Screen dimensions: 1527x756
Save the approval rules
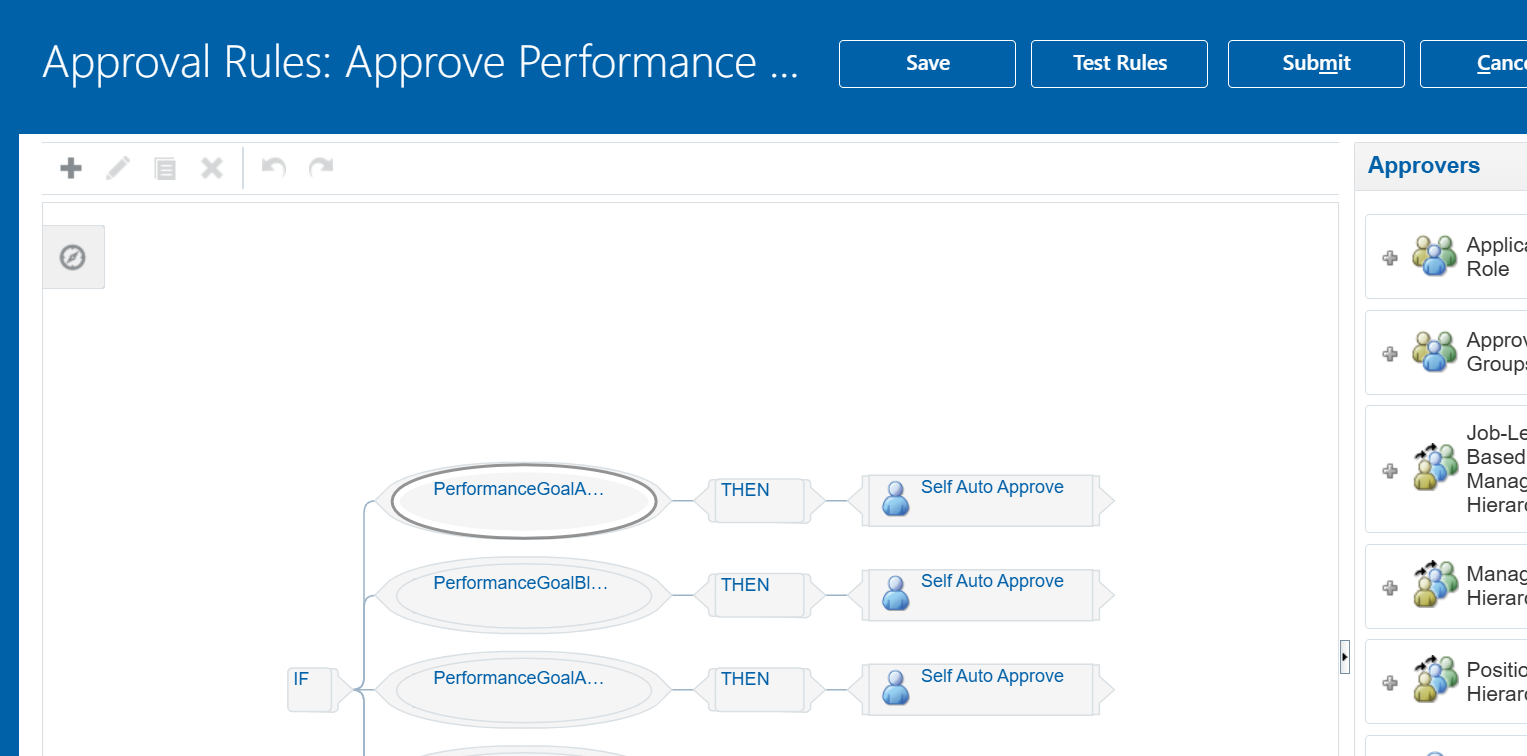tap(927, 64)
